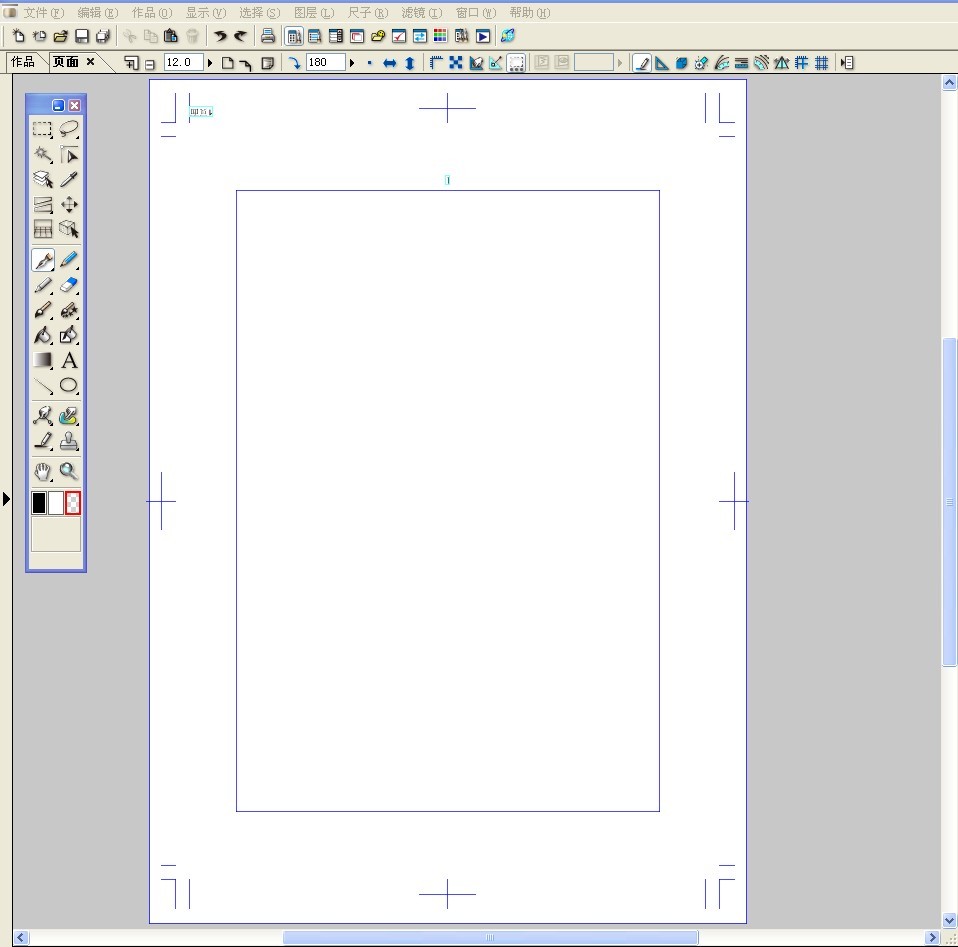Choose the transparent color swatch
The width and height of the screenshot is (958, 947).
(73, 503)
